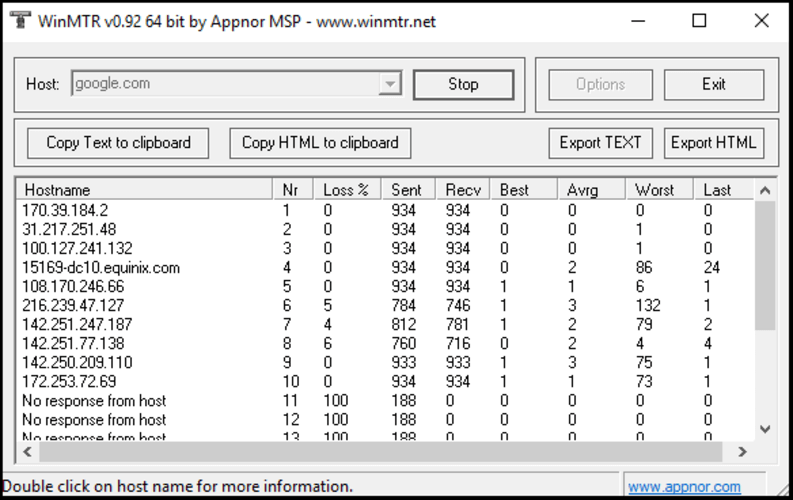Export results as HTML
Screen dimensions: 793x500
coord(713,143)
